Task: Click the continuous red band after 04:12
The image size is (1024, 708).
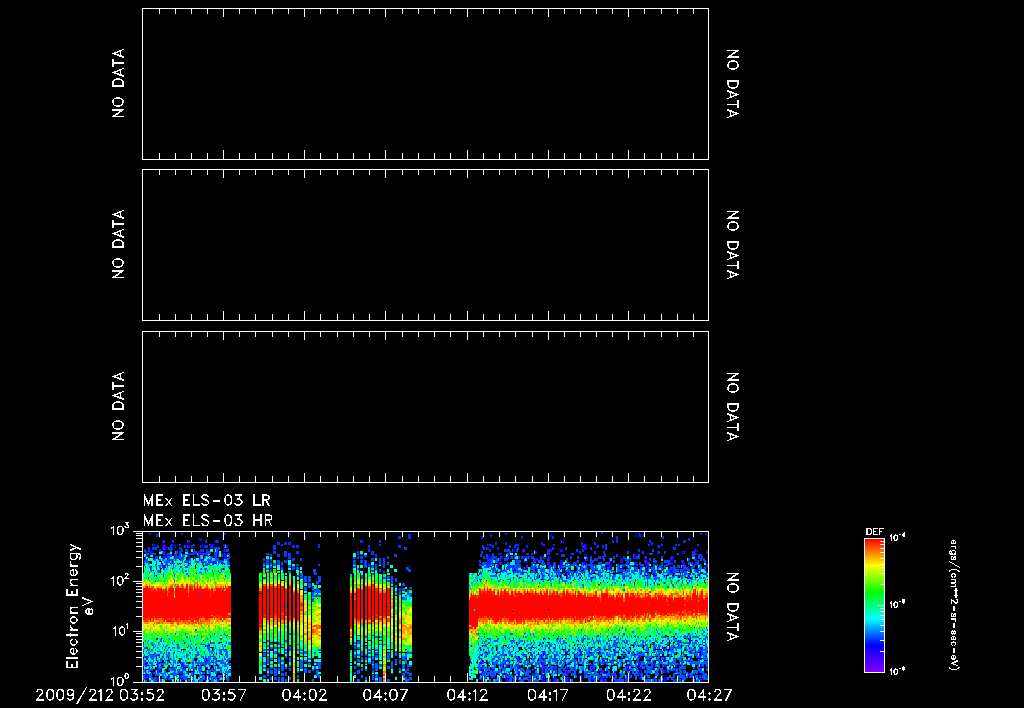Action: pyautogui.click(x=588, y=605)
